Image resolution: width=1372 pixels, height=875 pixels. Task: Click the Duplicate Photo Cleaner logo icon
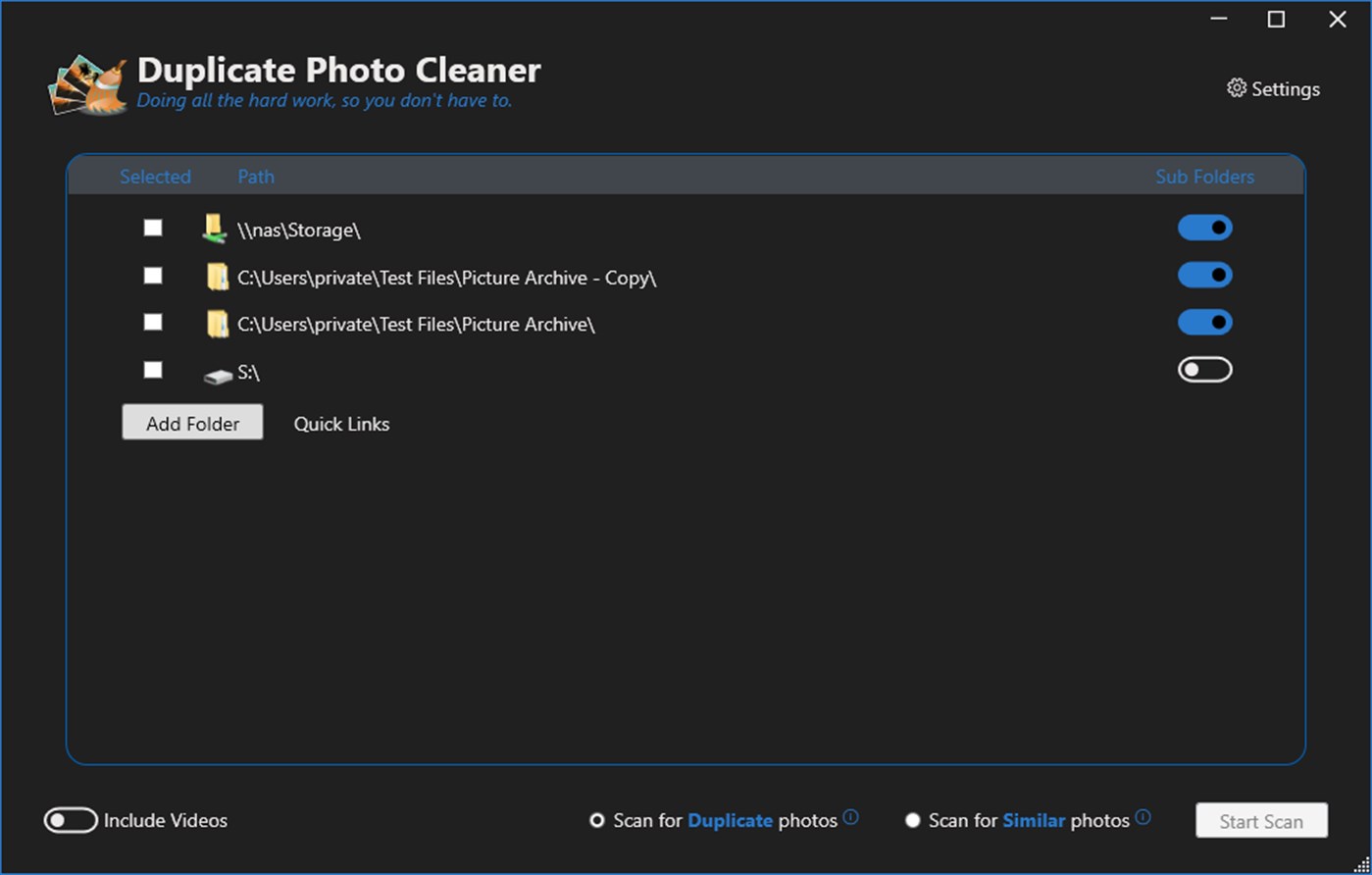(88, 86)
